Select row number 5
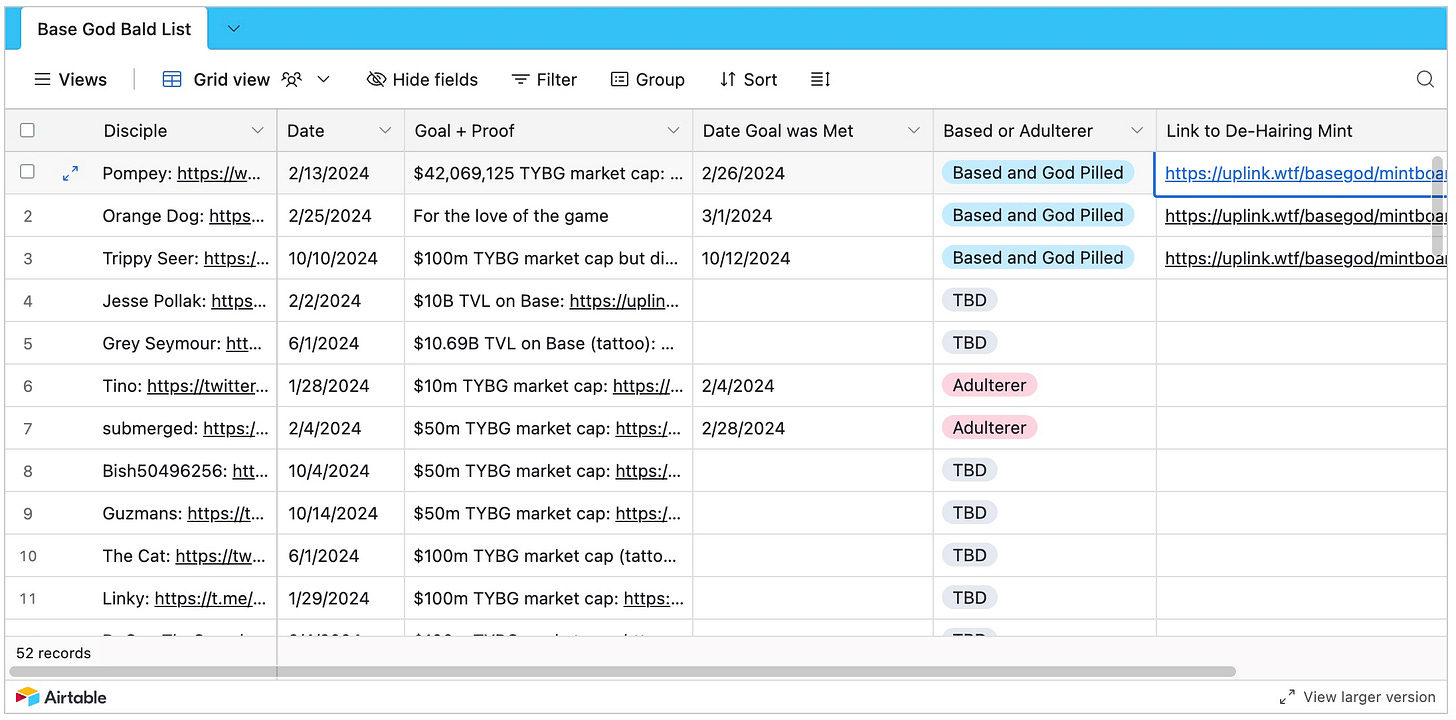This screenshot has width=1456, height=720. click(28, 343)
